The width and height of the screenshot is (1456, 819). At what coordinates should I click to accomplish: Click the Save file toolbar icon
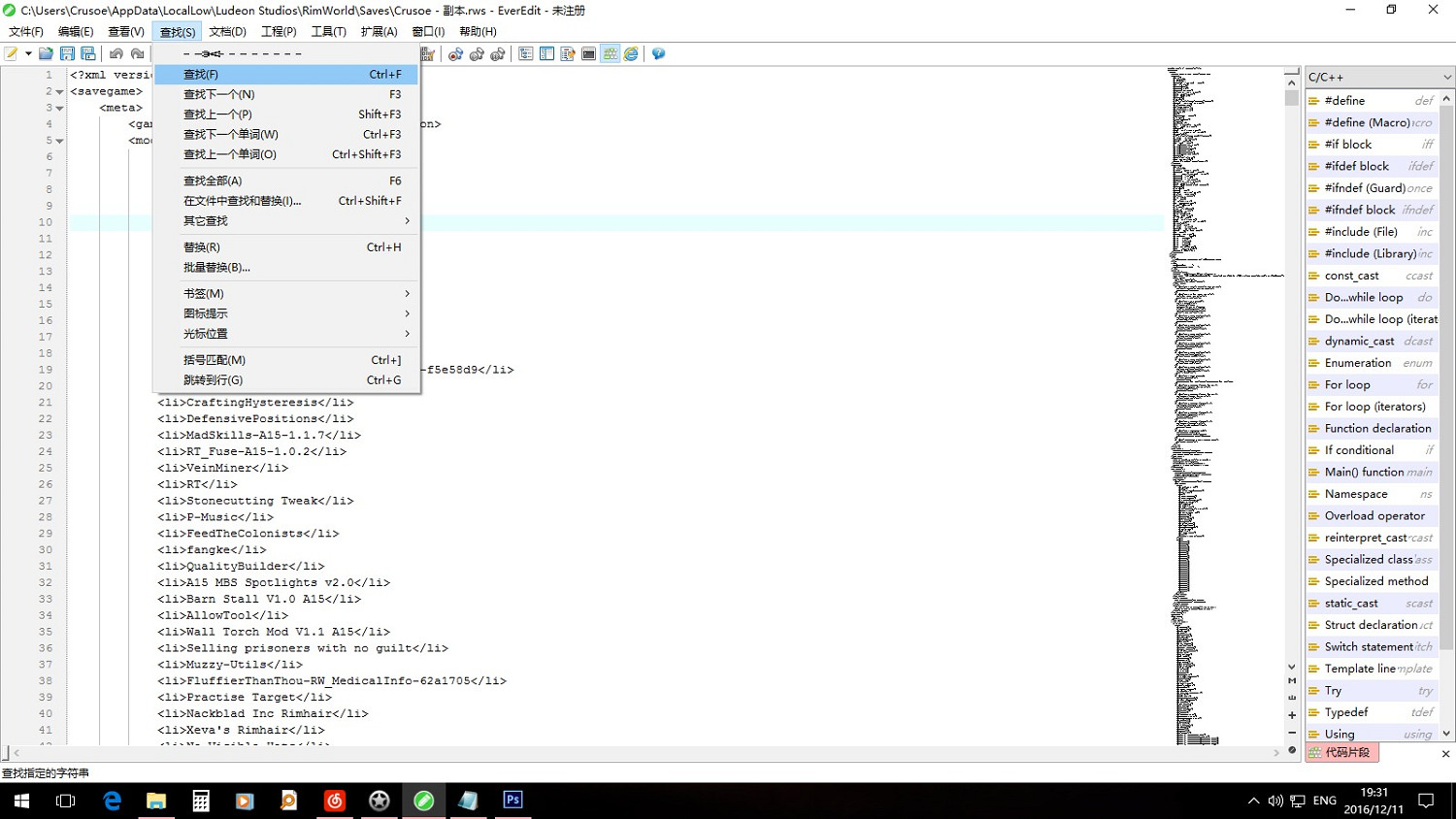tap(67, 54)
